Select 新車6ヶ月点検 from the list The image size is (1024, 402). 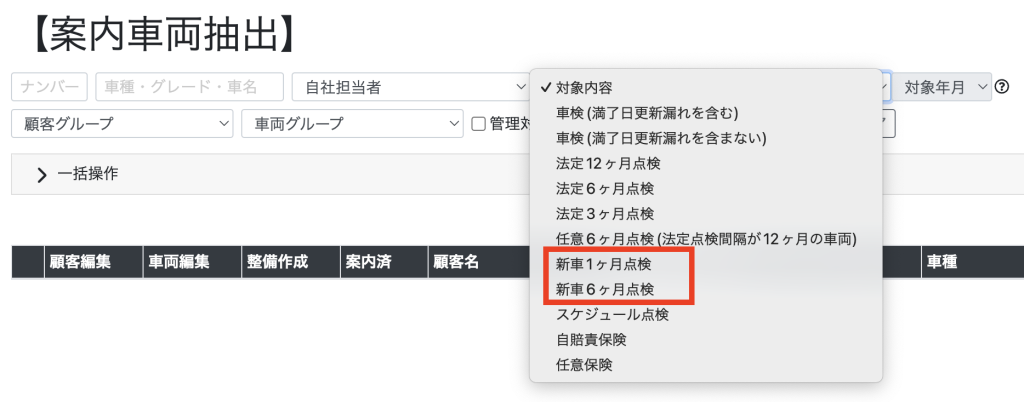coord(604,289)
